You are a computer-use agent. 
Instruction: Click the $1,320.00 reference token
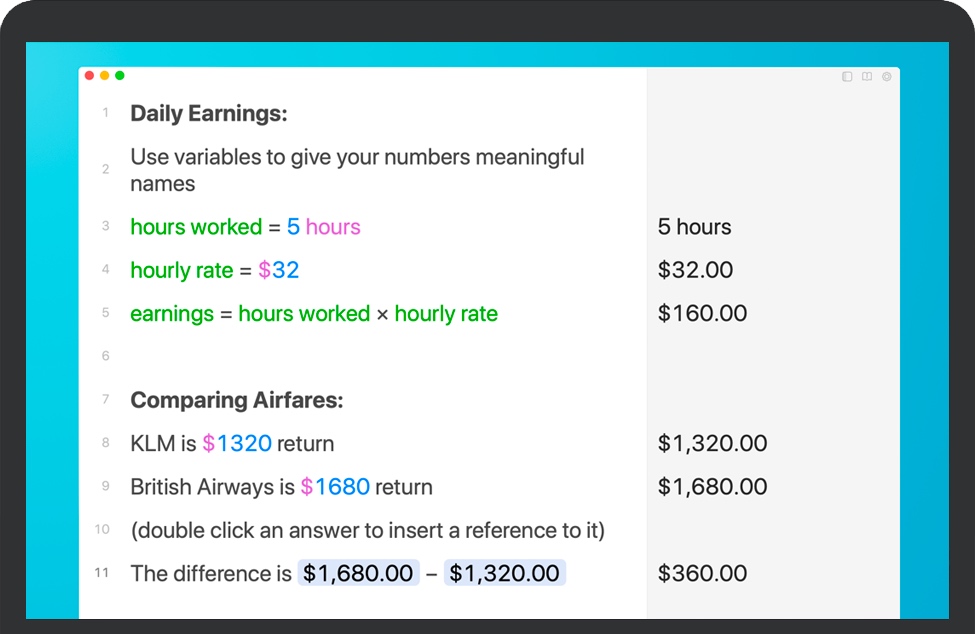tap(504, 573)
